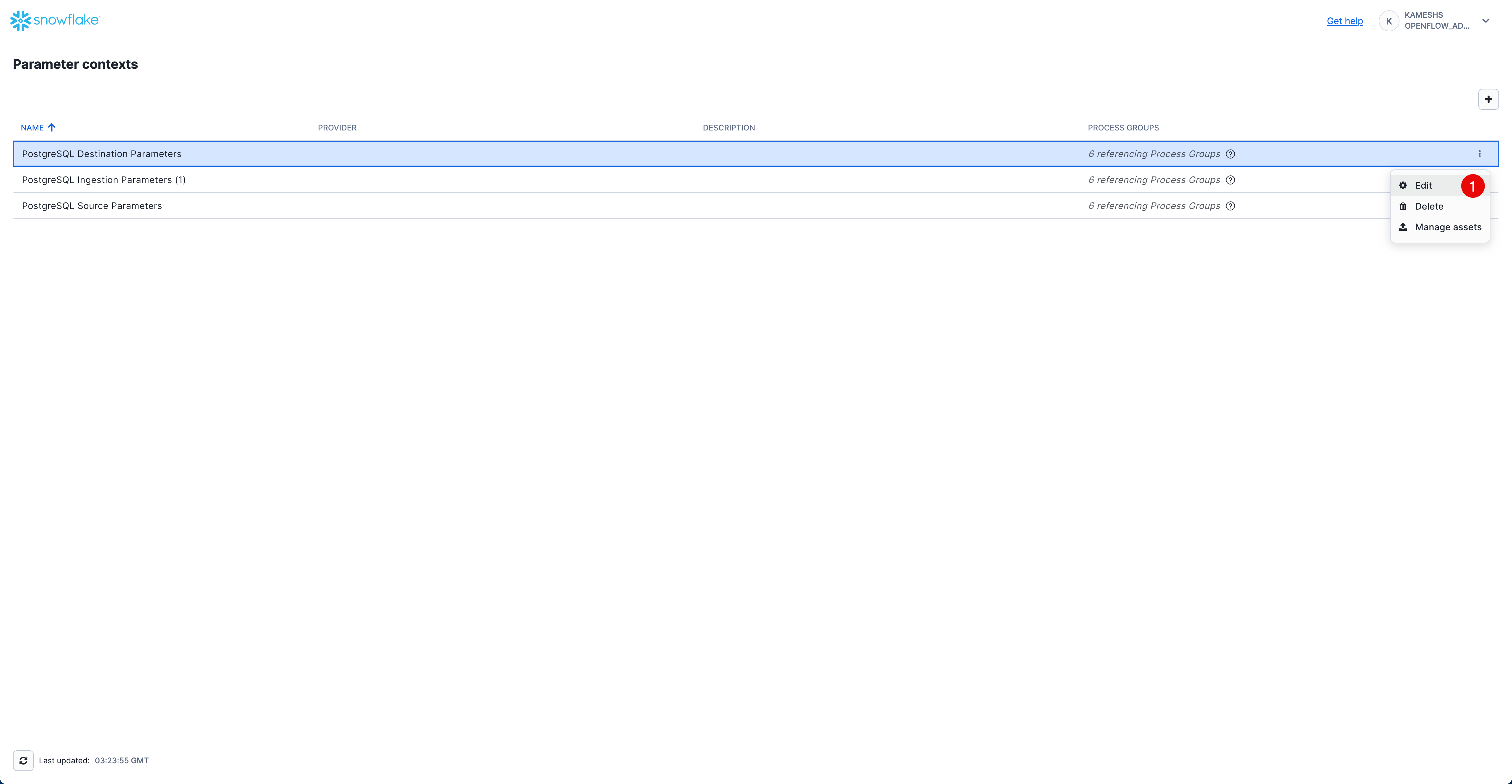Click the NAME column sort arrow

coord(52,127)
